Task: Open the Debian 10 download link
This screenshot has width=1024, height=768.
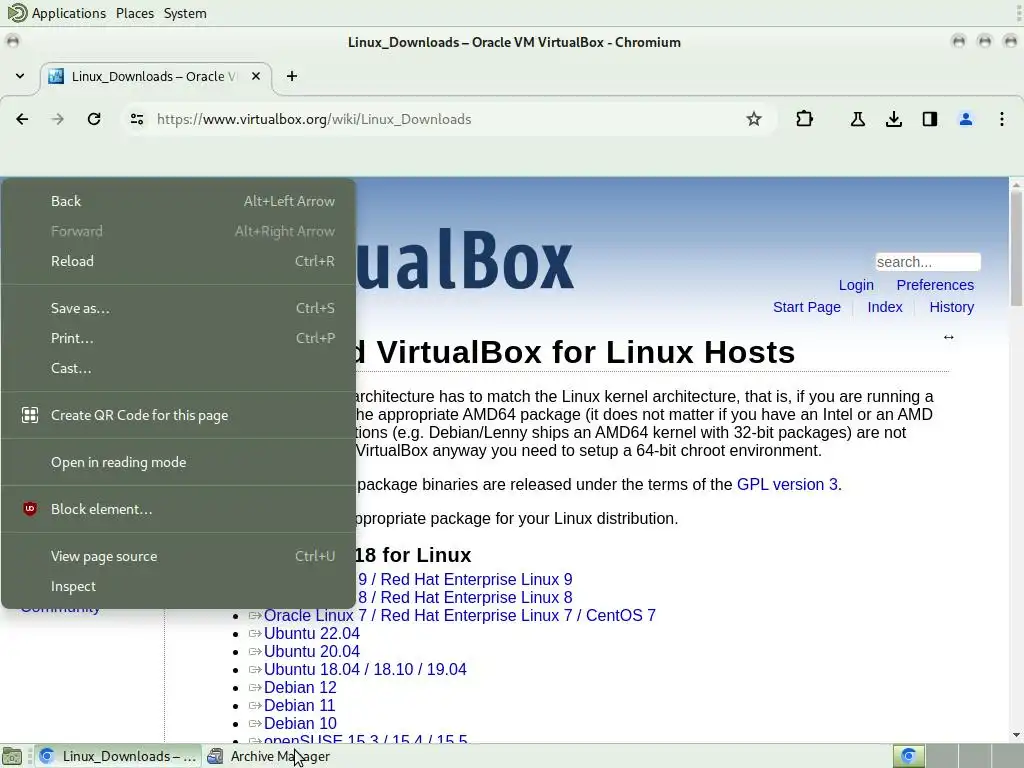Action: pyautogui.click(x=300, y=724)
